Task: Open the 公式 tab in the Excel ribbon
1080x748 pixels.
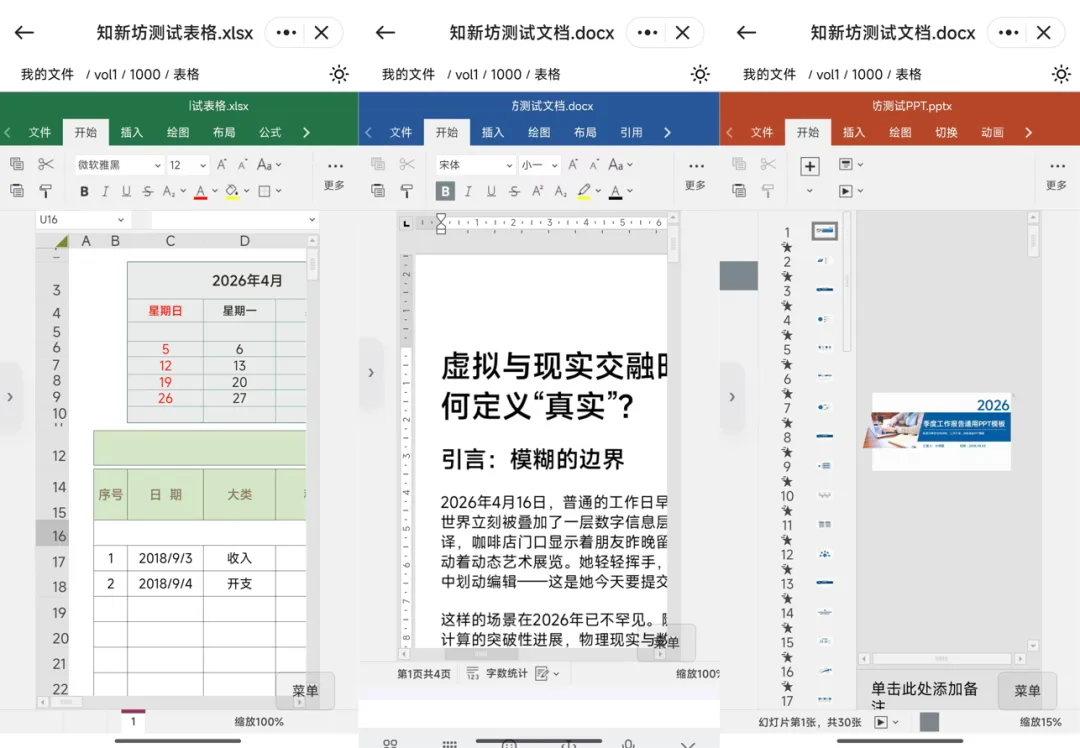Action: [270, 132]
